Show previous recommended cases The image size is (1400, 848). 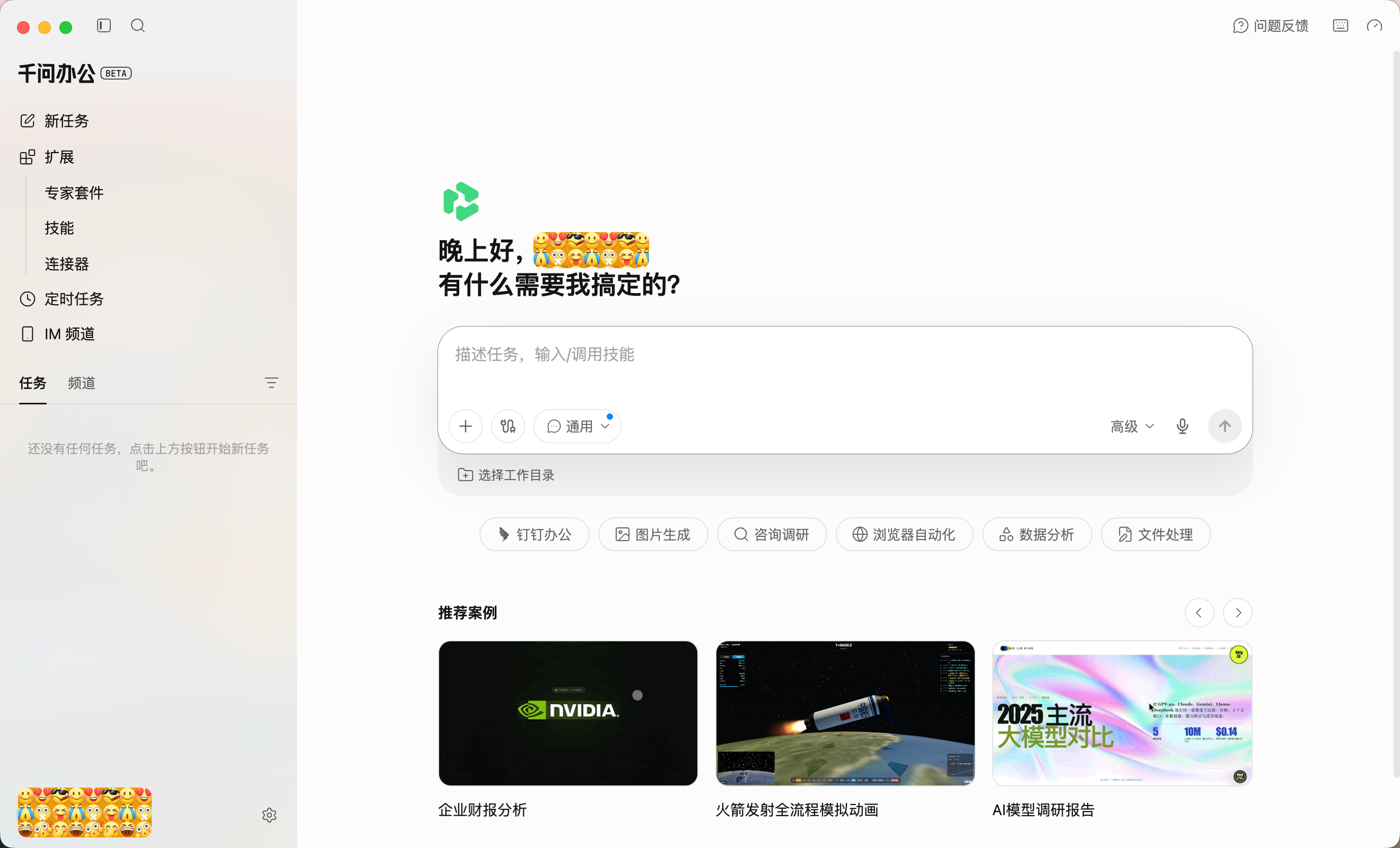point(1199,612)
